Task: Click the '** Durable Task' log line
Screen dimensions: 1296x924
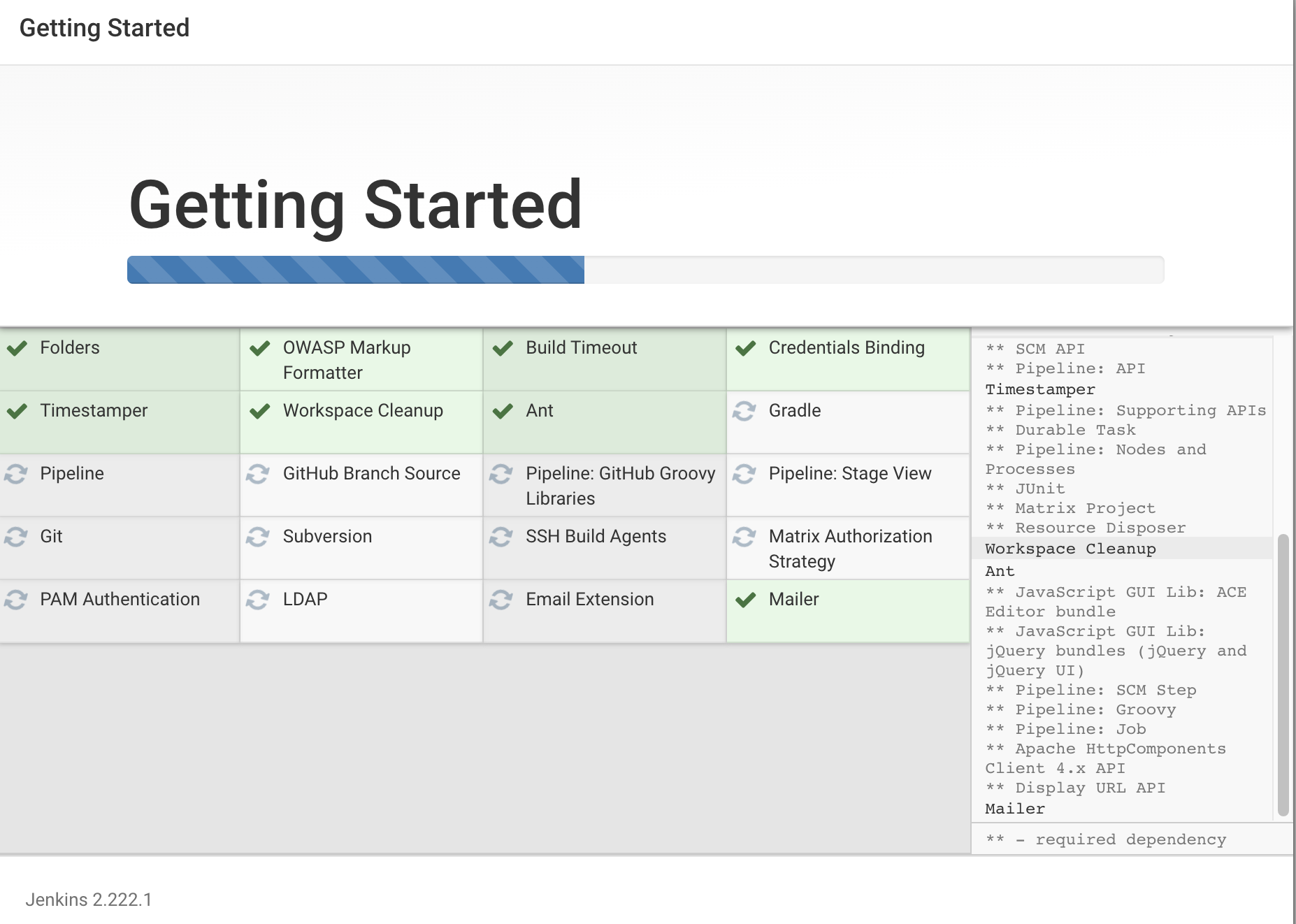Action: coord(1060,430)
